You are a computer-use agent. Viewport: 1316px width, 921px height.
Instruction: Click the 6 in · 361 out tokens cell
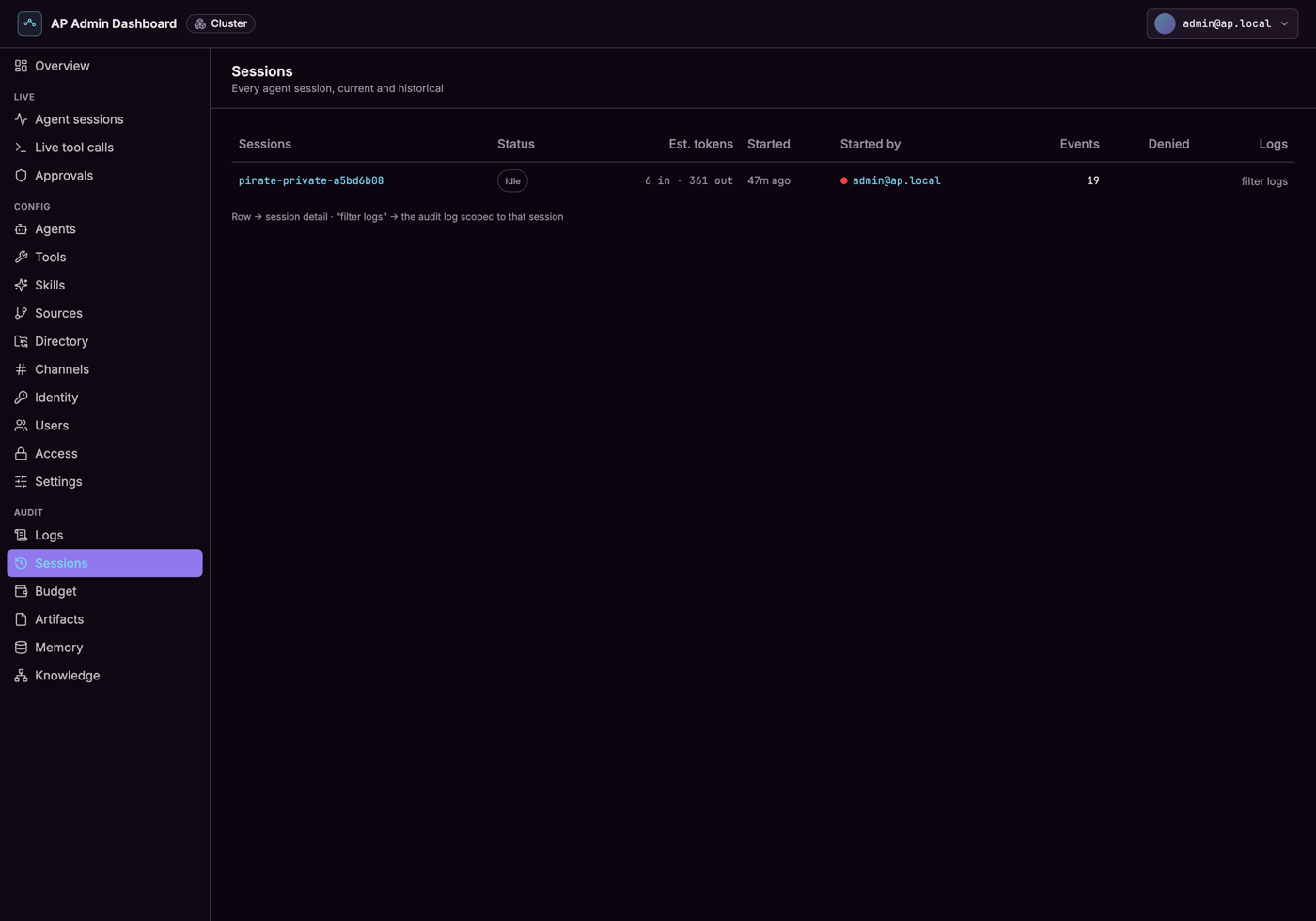click(689, 180)
